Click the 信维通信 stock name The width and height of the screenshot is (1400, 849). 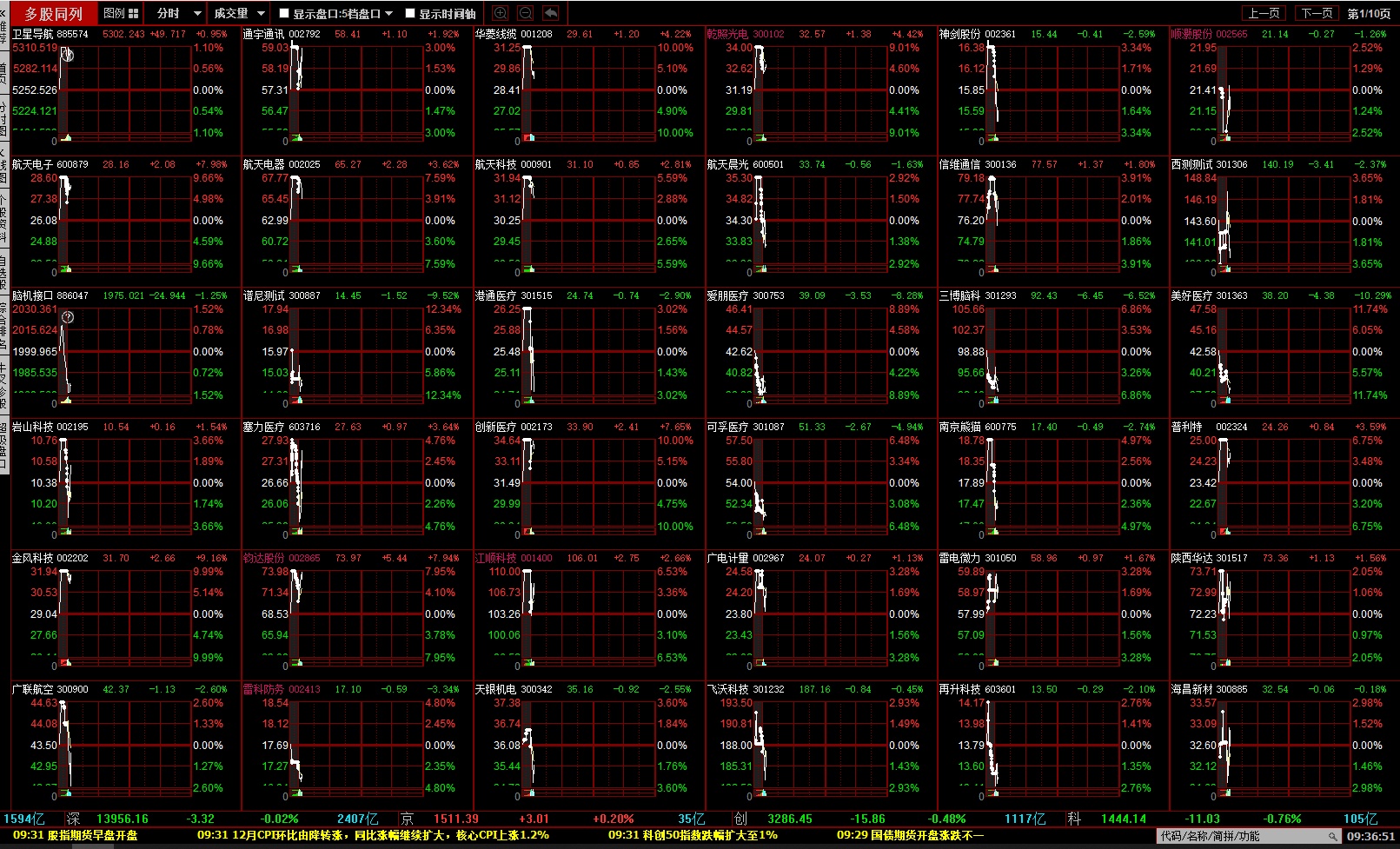[960, 164]
